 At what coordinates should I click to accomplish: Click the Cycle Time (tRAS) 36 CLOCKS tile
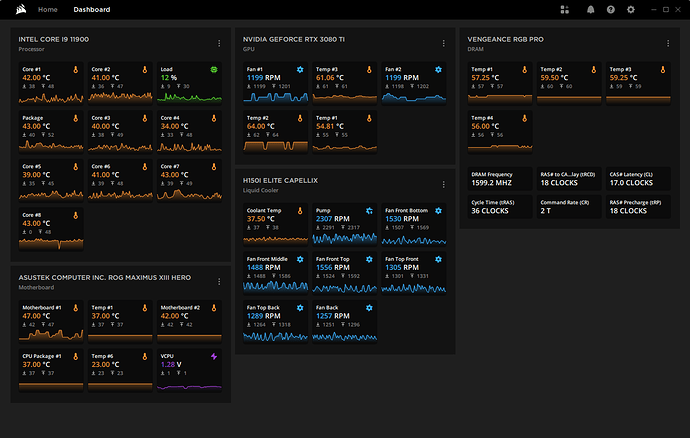[x=500, y=207]
